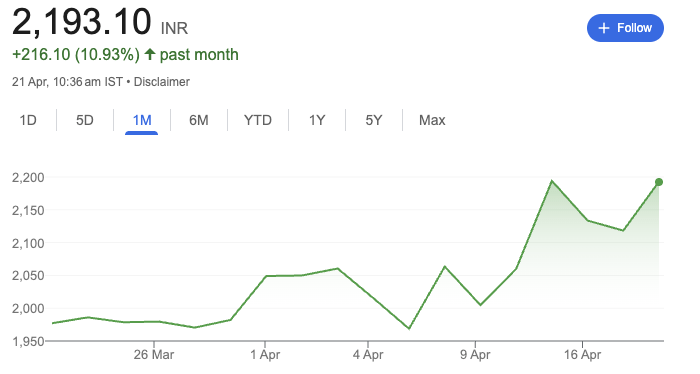Click the 2,193.10 price value
Viewport: 700px width, 374px height.
click(82, 22)
